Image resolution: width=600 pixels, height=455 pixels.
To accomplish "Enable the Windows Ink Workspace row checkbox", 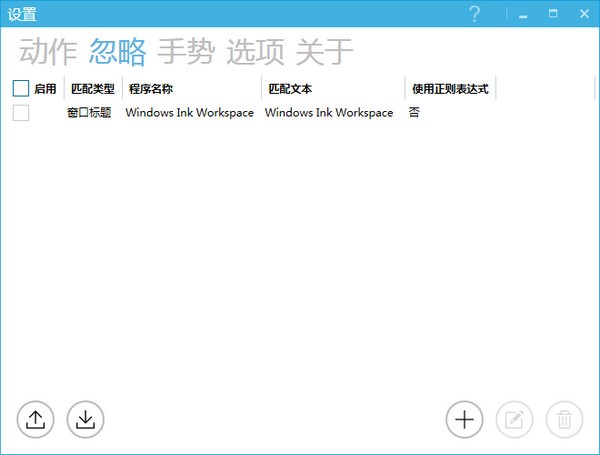I will (x=21, y=113).
